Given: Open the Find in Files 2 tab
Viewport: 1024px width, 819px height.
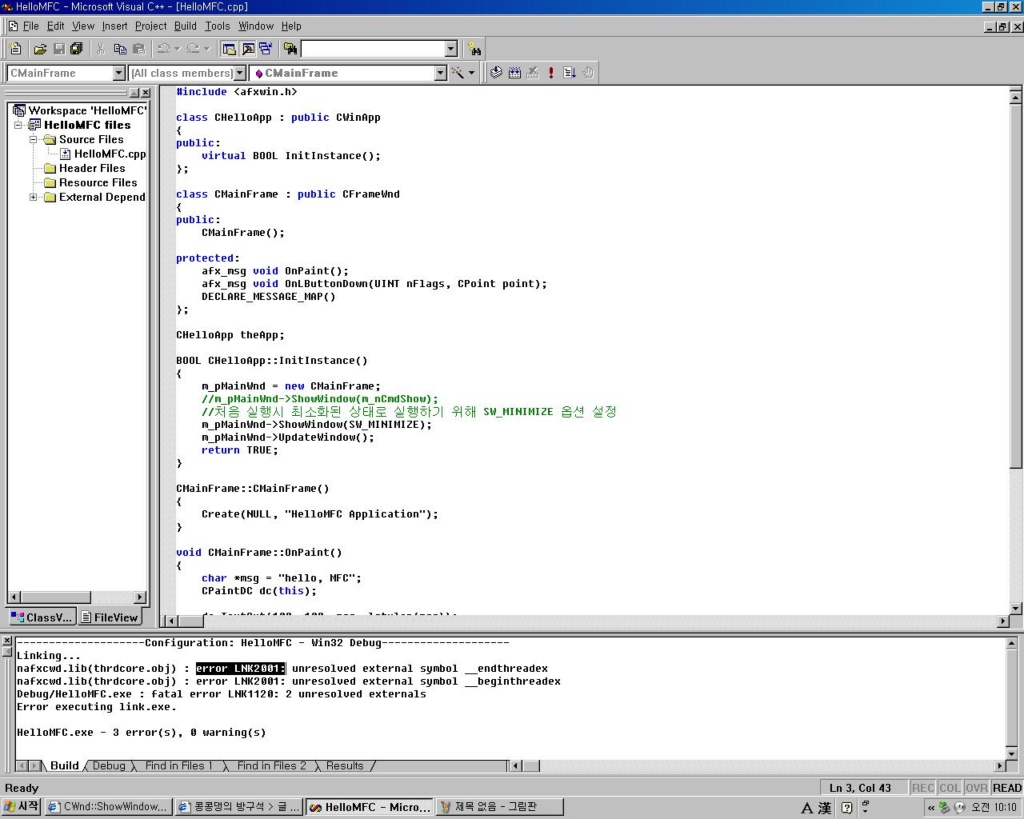Looking at the screenshot, I should [271, 765].
